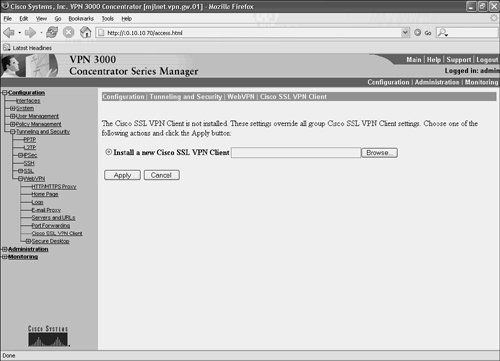500x361 pixels.
Task: Collapse the WebVPN tree node
Action: pos(20,179)
